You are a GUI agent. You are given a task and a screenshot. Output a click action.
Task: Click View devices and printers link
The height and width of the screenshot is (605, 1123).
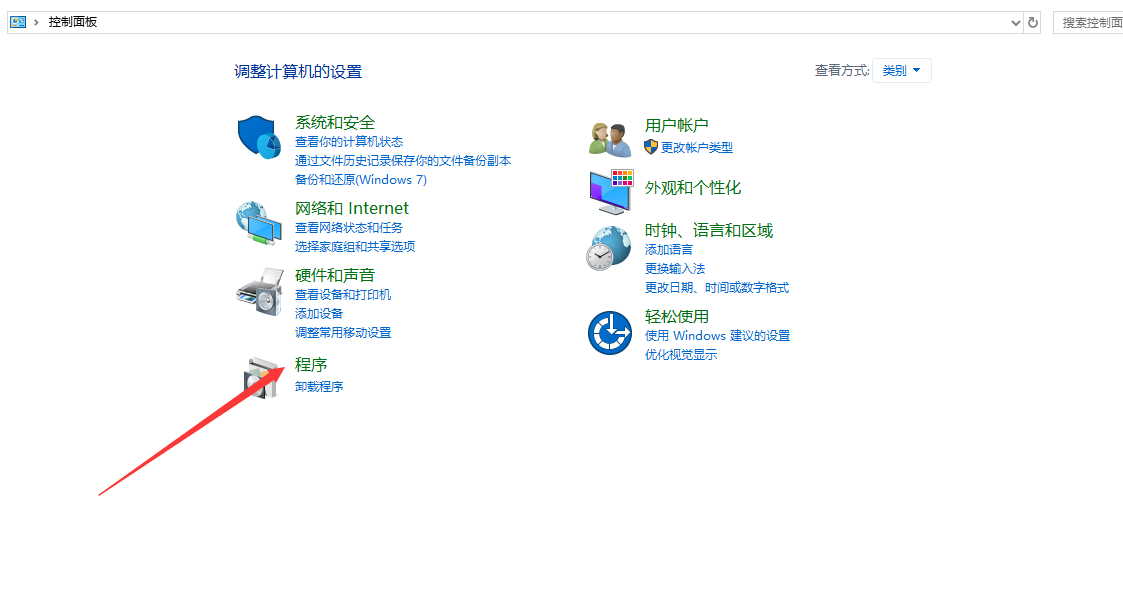coord(342,294)
